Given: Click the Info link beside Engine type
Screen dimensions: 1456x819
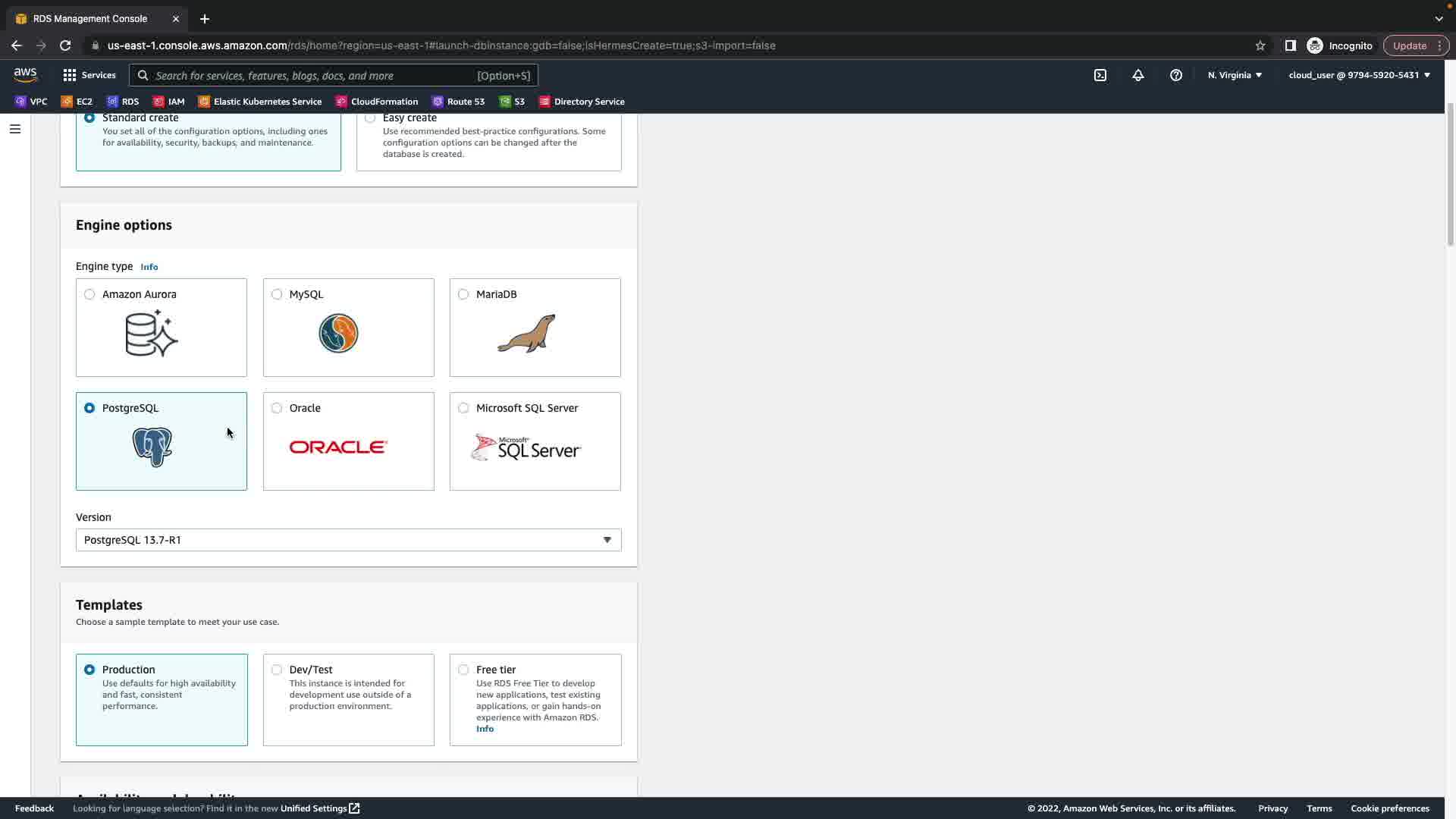Looking at the screenshot, I should tap(149, 267).
